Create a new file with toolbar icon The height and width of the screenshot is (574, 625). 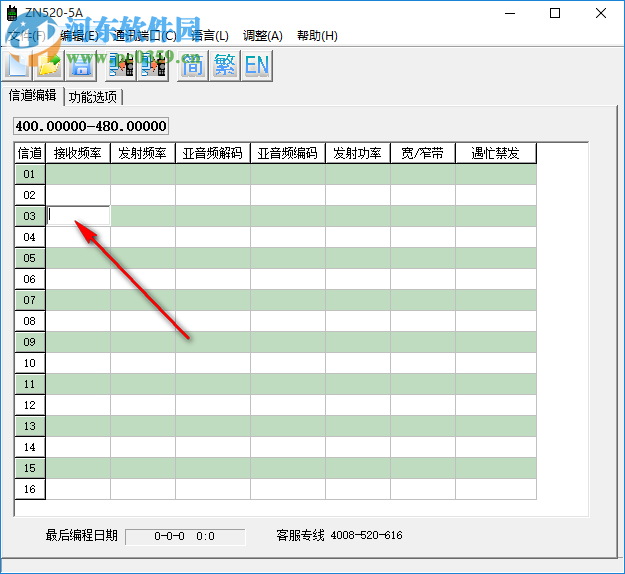tap(17, 65)
